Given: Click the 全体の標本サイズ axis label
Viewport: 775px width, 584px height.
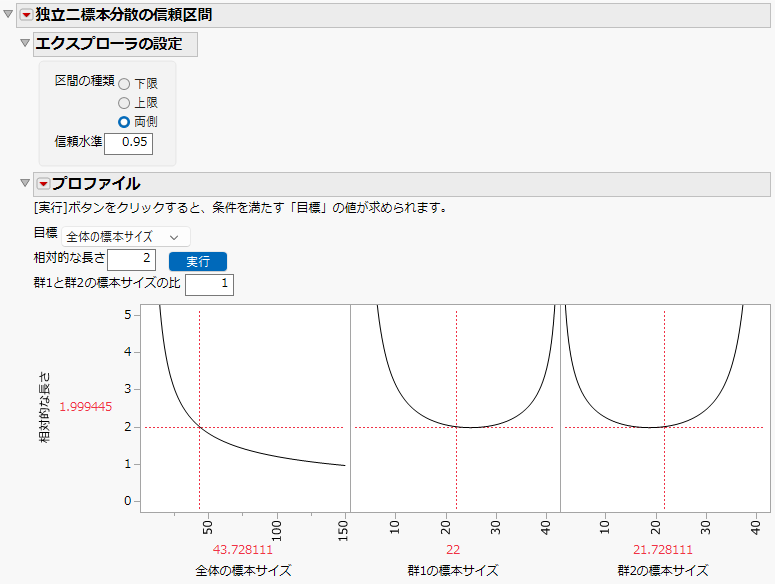Looking at the screenshot, I should (x=243, y=571).
